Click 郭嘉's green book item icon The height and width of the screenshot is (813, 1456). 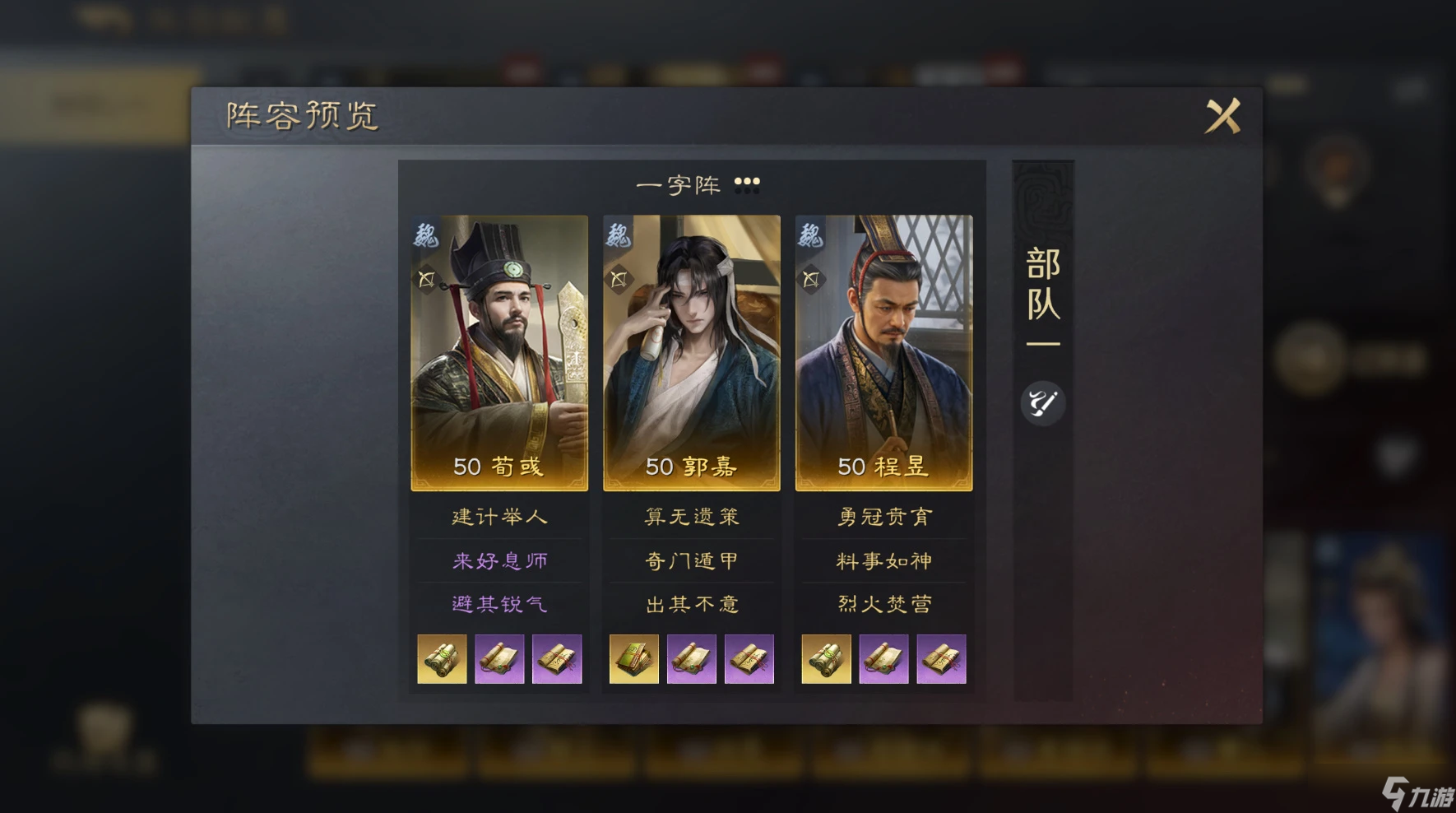click(x=634, y=659)
